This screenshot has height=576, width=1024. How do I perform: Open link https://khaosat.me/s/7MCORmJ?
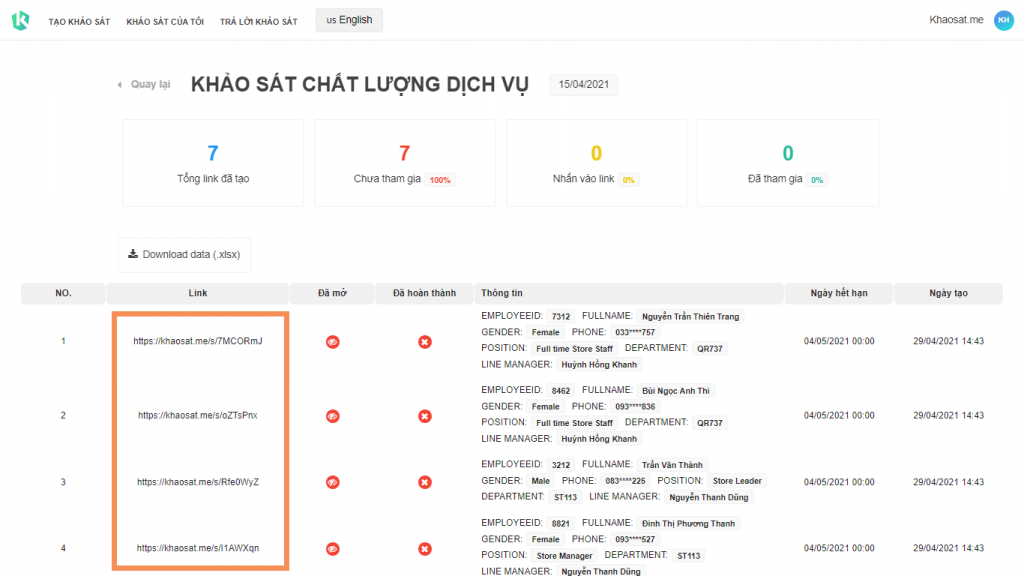click(198, 341)
